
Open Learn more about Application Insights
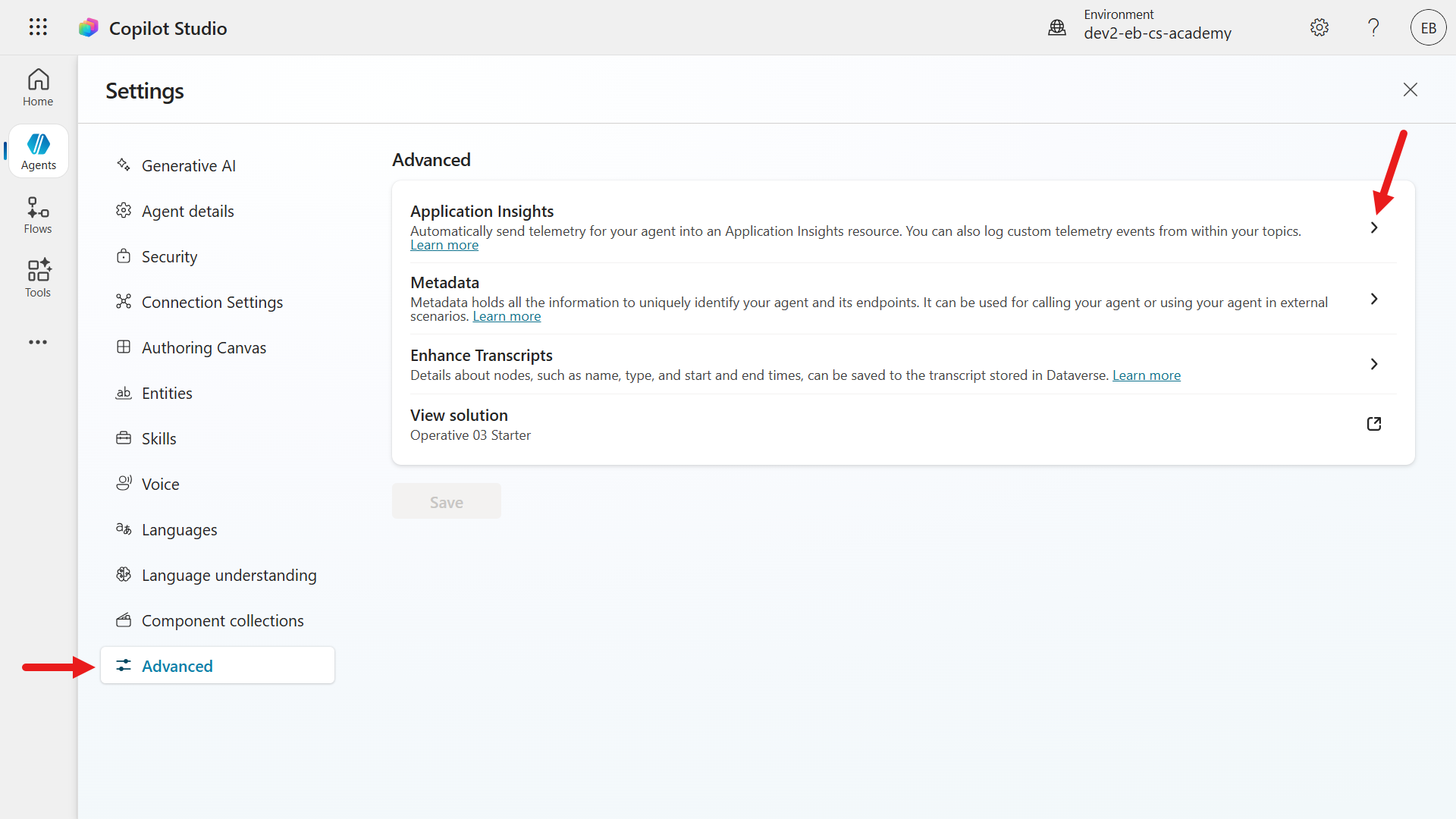coord(444,244)
